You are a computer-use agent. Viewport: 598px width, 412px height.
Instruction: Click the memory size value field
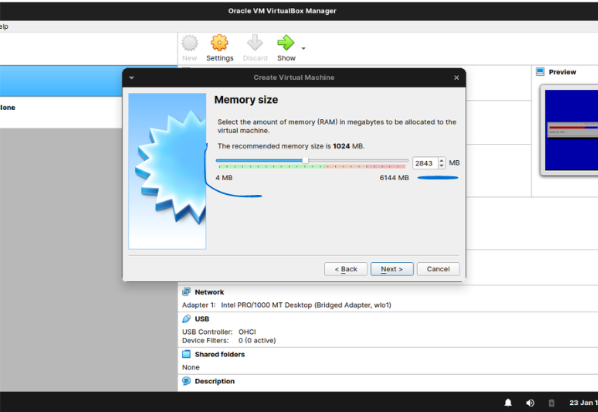click(425, 163)
